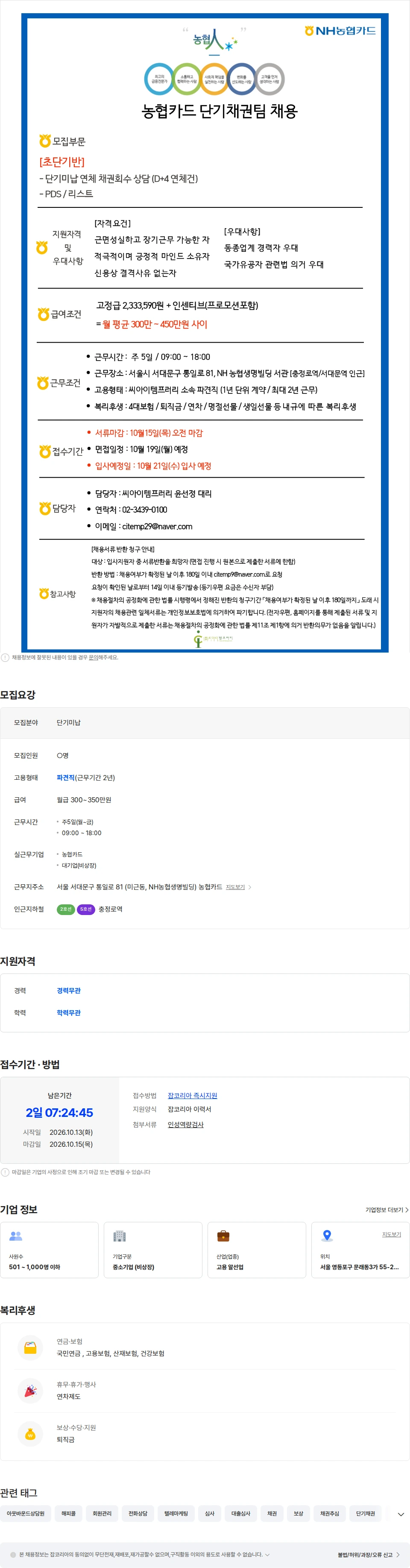Select the 대출심사 tag
The image size is (410, 1568).
[x=240, y=1513]
